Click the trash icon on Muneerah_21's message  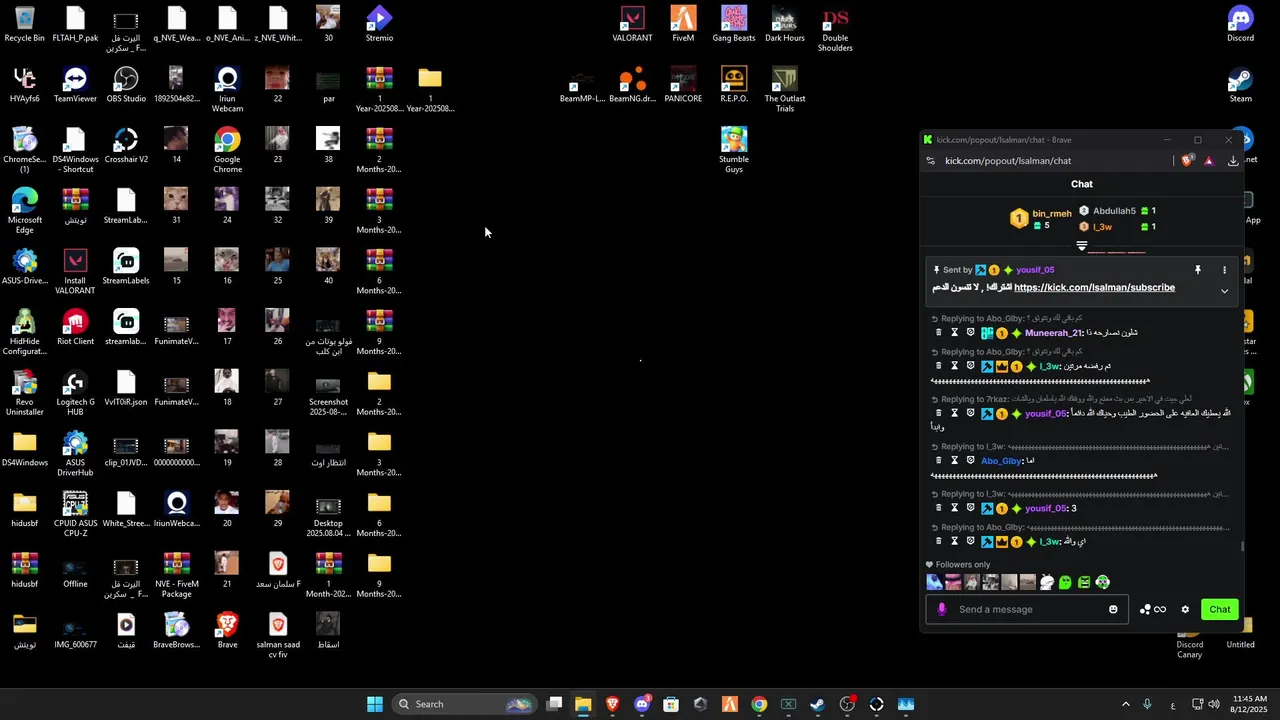938,333
